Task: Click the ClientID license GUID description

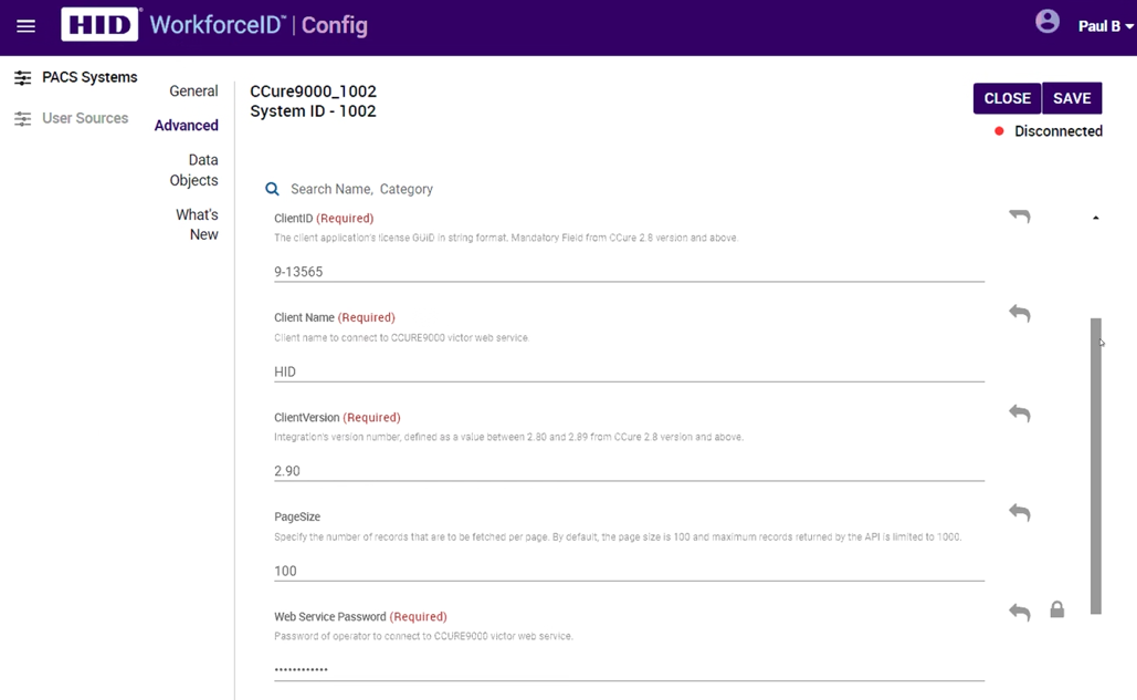Action: tap(506, 237)
